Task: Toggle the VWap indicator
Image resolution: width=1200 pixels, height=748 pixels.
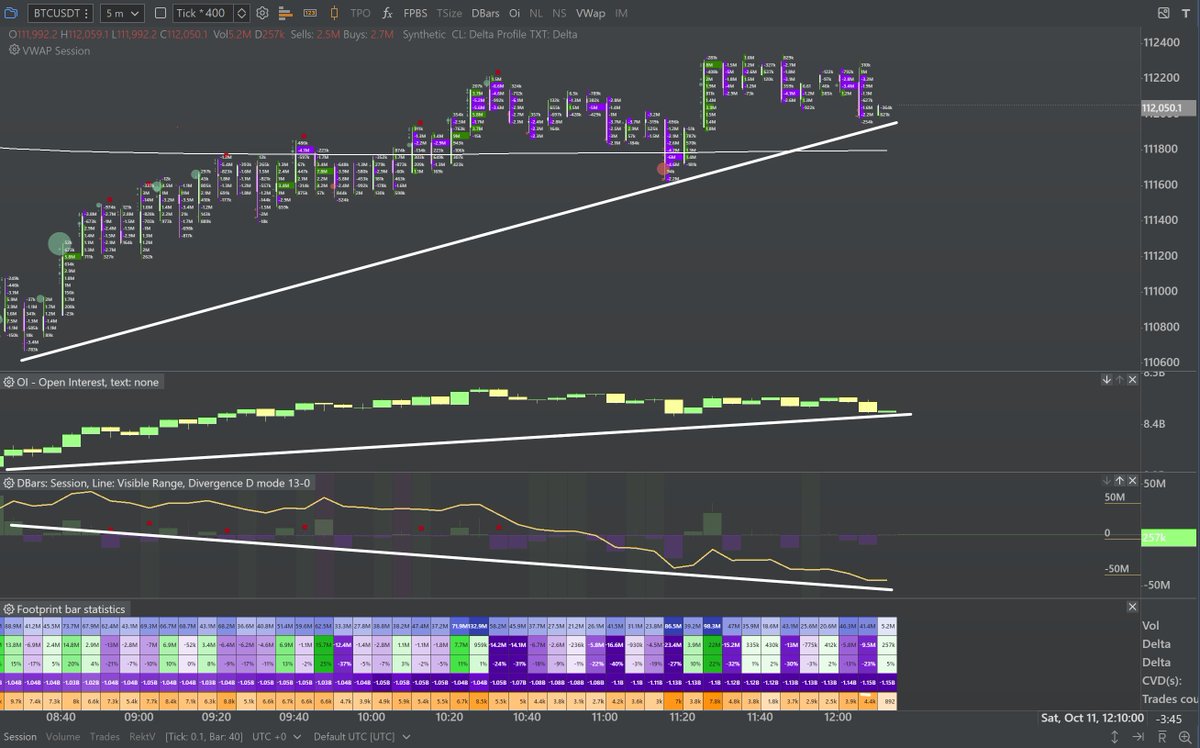Action: coord(590,14)
